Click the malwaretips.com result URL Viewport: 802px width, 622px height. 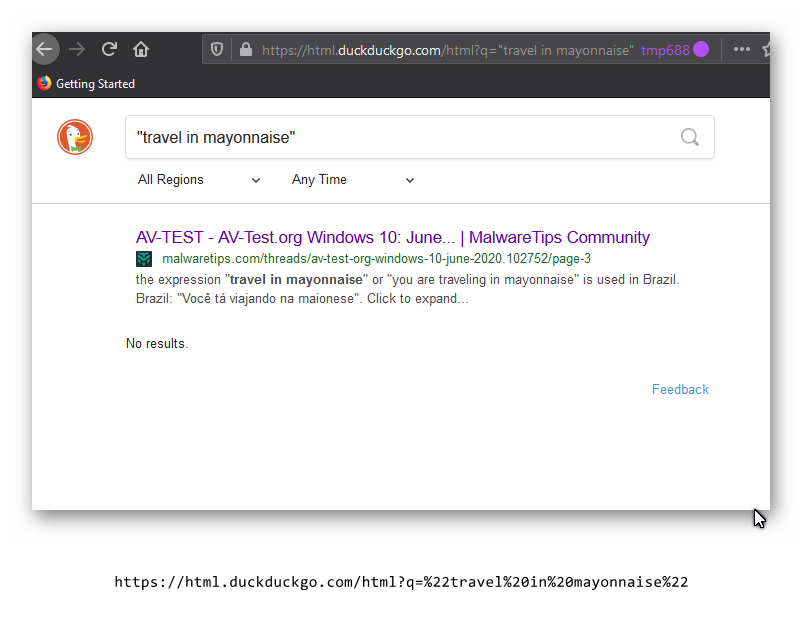tap(376, 258)
